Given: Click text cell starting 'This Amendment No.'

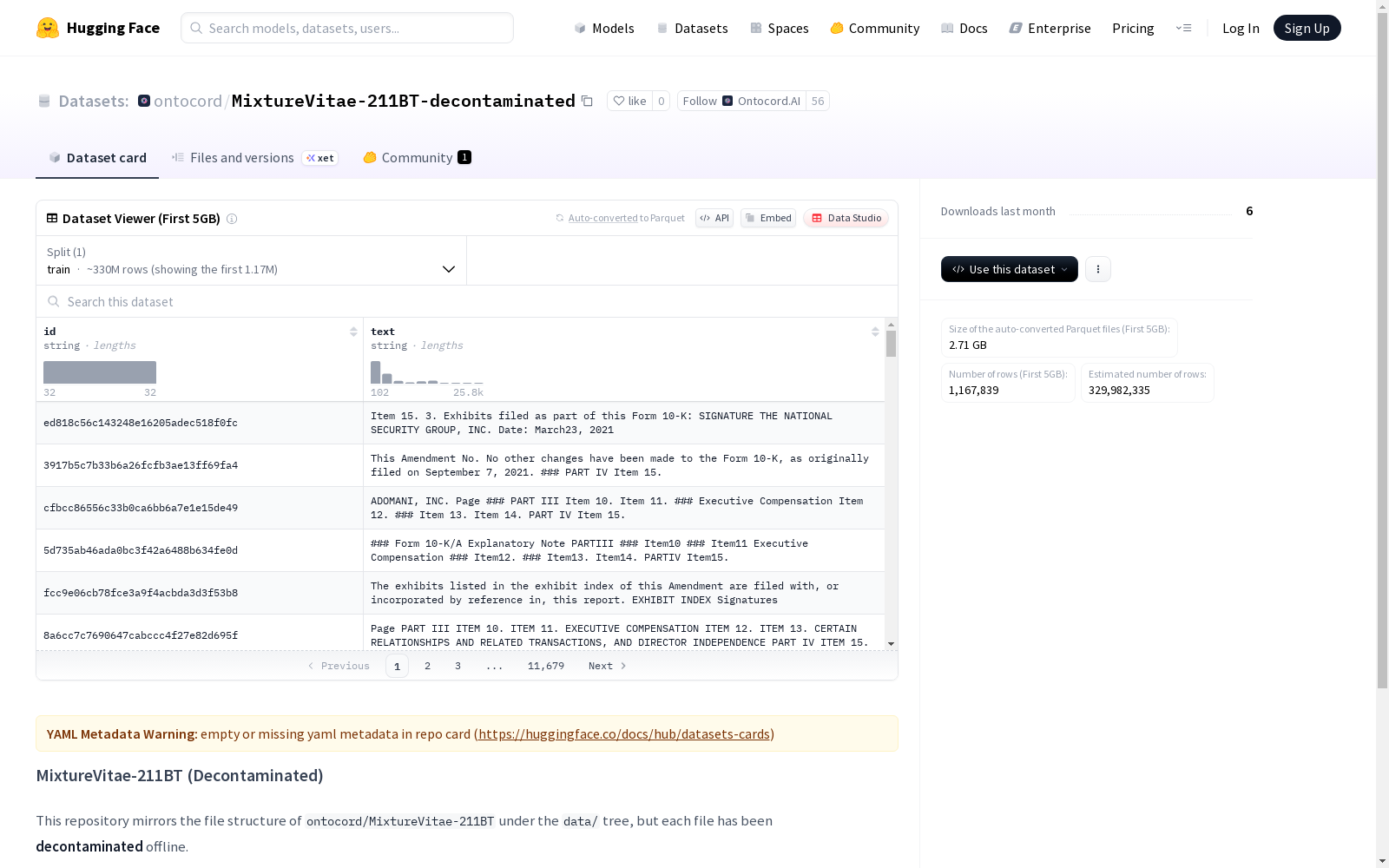Looking at the screenshot, I should (x=624, y=465).
